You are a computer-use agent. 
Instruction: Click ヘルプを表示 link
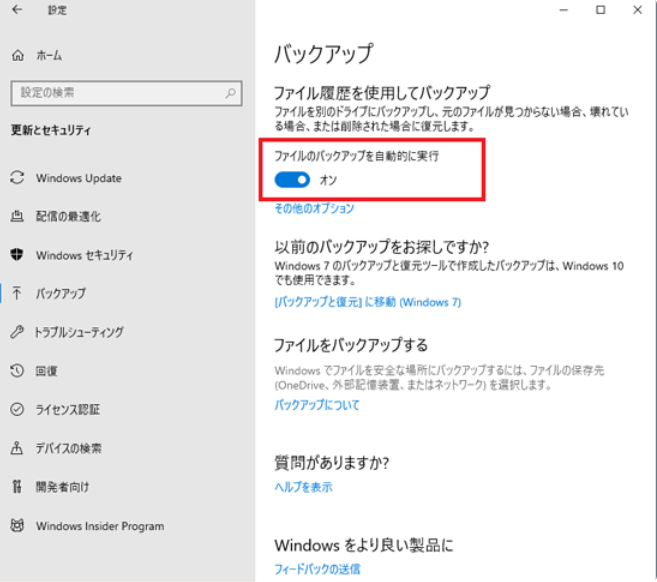[303, 487]
